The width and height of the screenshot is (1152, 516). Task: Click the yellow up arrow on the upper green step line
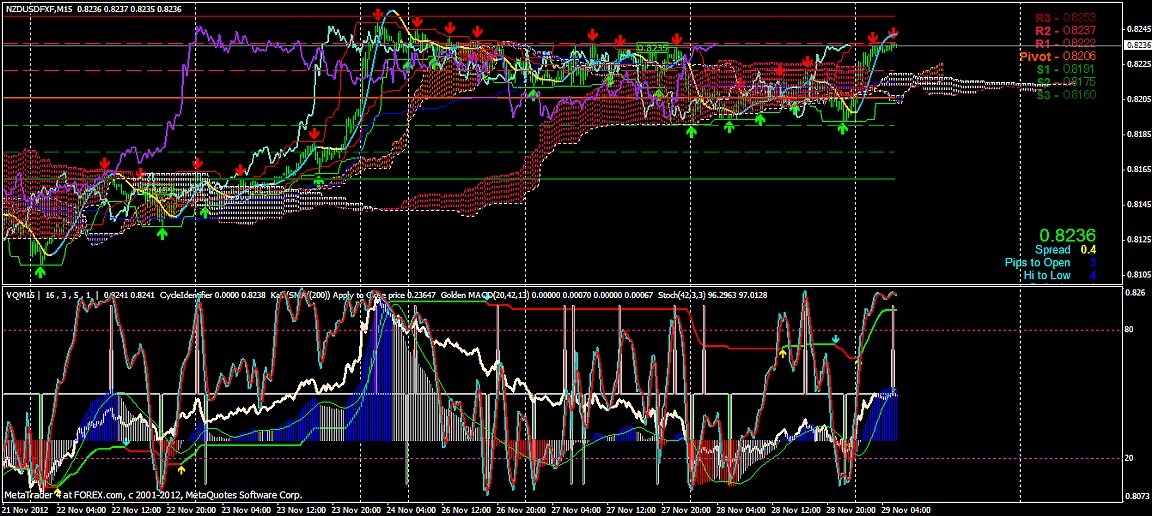(782, 354)
